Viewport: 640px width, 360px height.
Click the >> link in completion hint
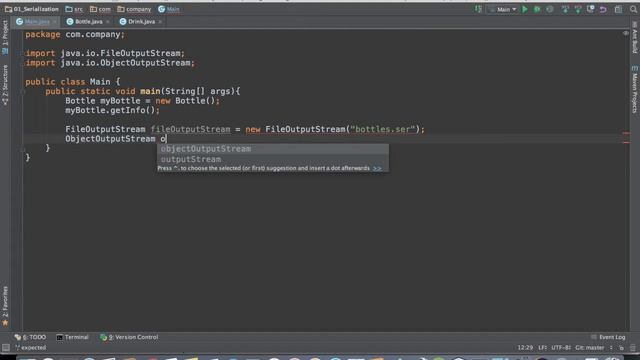pyautogui.click(x=377, y=168)
